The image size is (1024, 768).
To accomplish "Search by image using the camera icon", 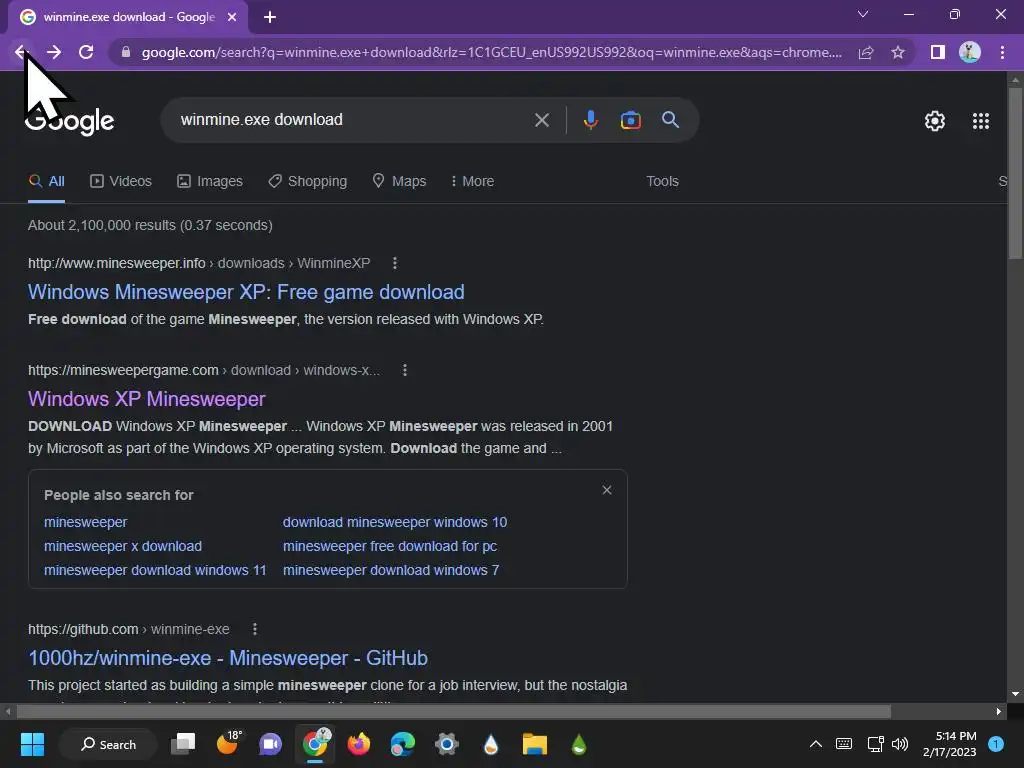I will click(630, 120).
